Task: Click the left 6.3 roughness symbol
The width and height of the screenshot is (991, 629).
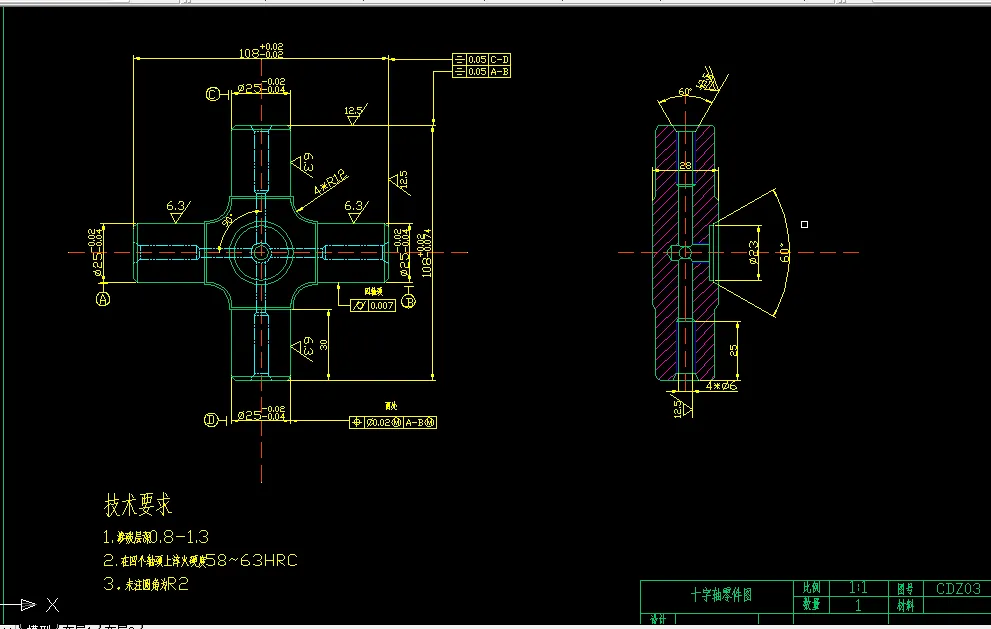Action: 178,211
